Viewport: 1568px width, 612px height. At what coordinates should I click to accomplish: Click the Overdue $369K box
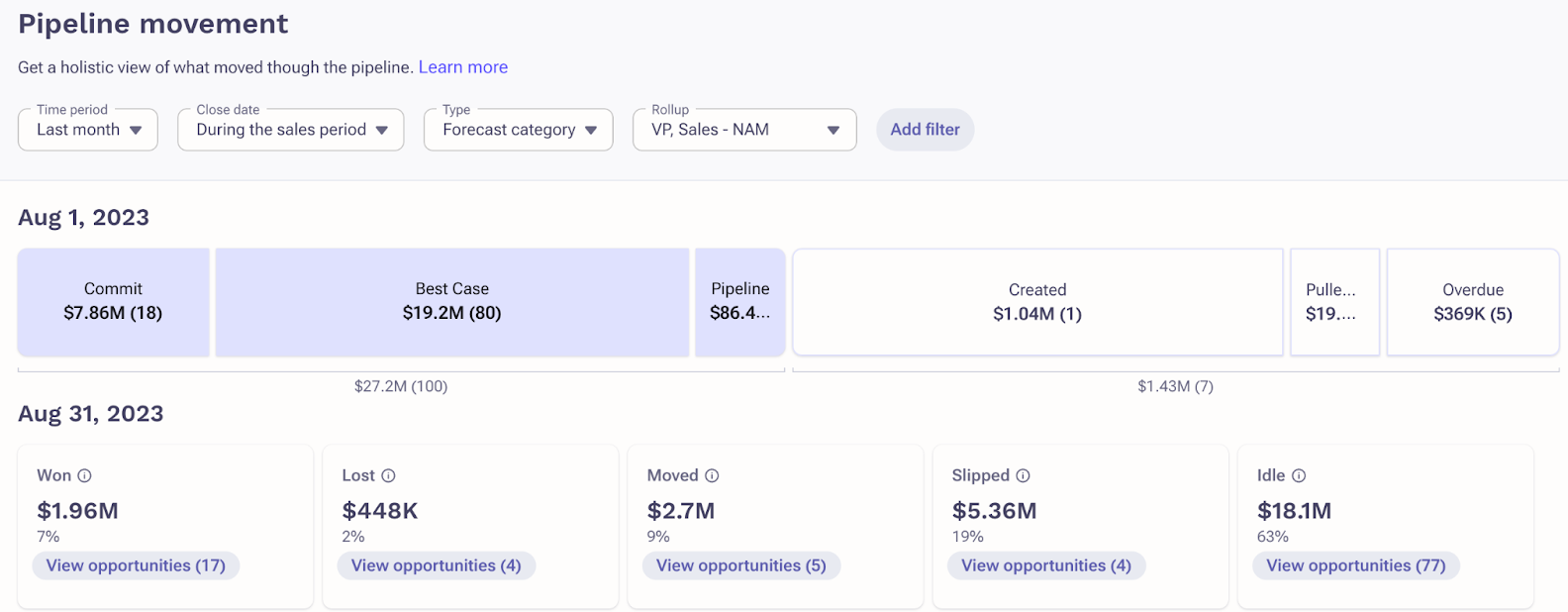click(x=1472, y=302)
